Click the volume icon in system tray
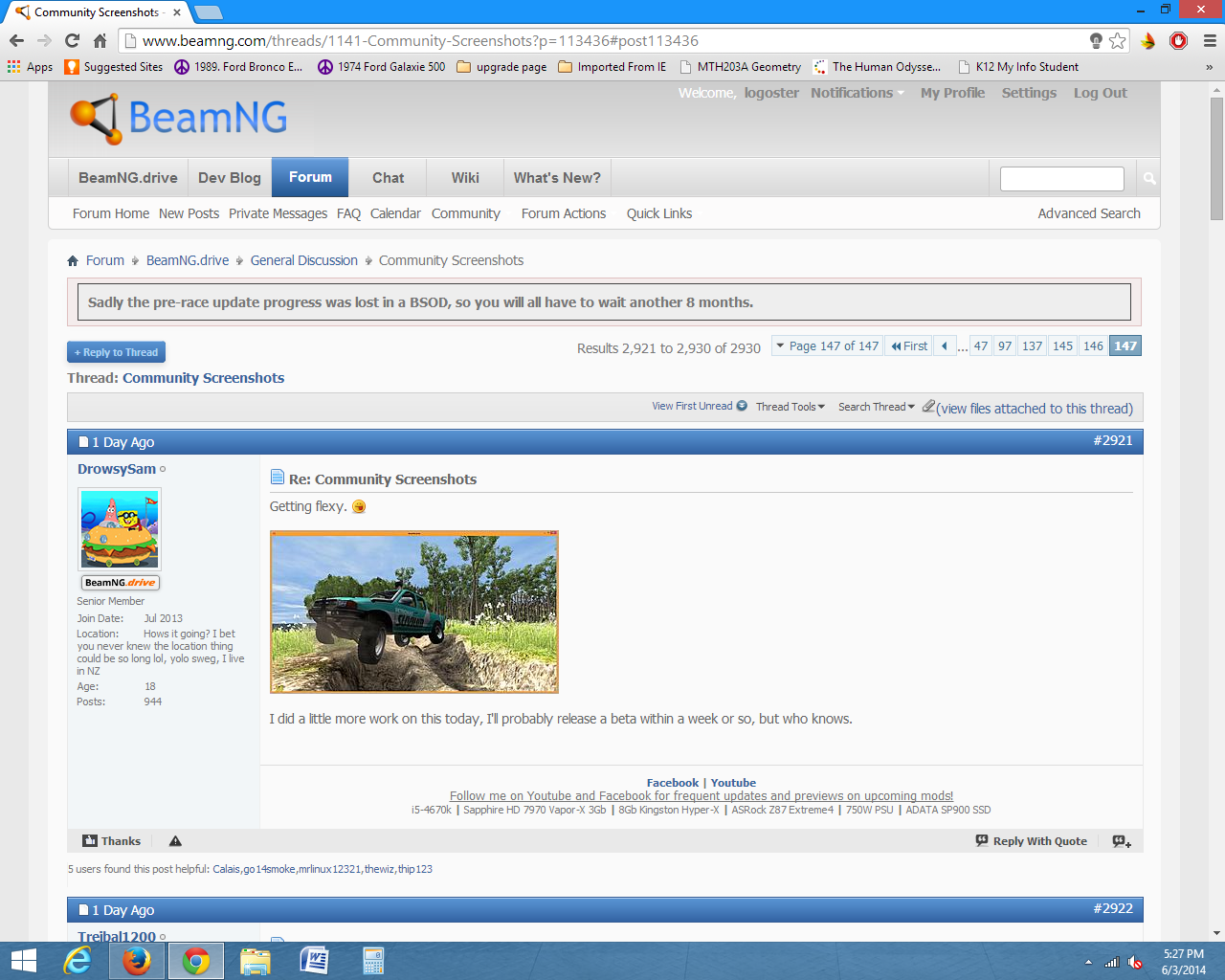The width and height of the screenshot is (1225, 980). [x=1135, y=962]
